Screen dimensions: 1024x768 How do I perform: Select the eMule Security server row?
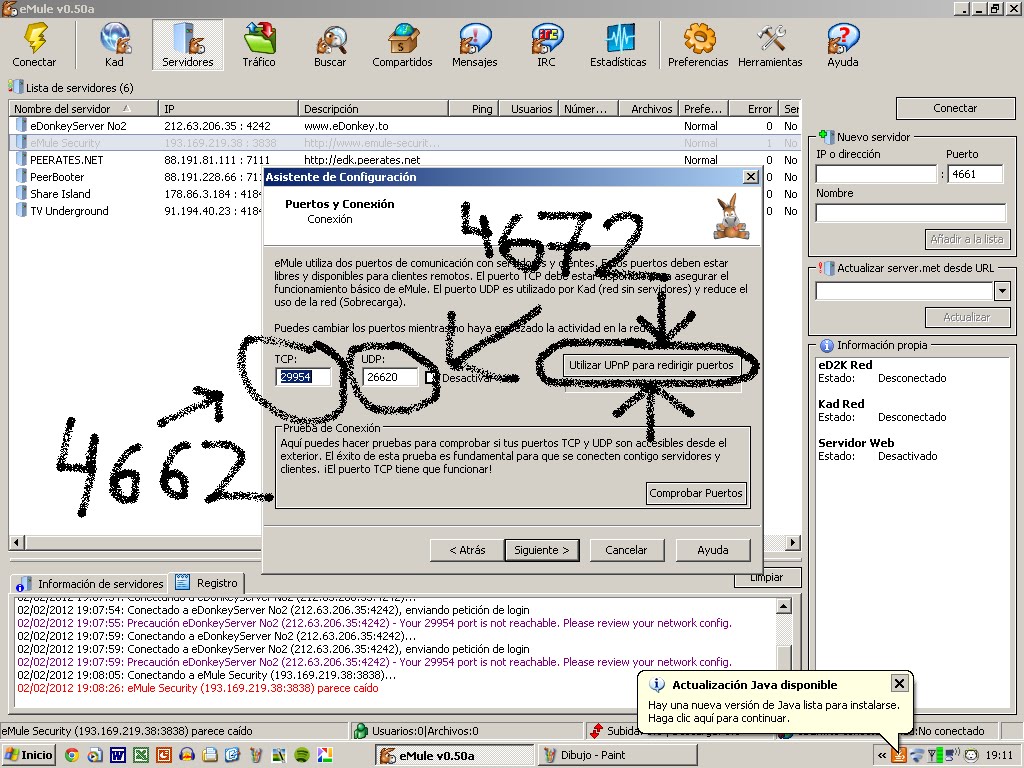point(405,142)
